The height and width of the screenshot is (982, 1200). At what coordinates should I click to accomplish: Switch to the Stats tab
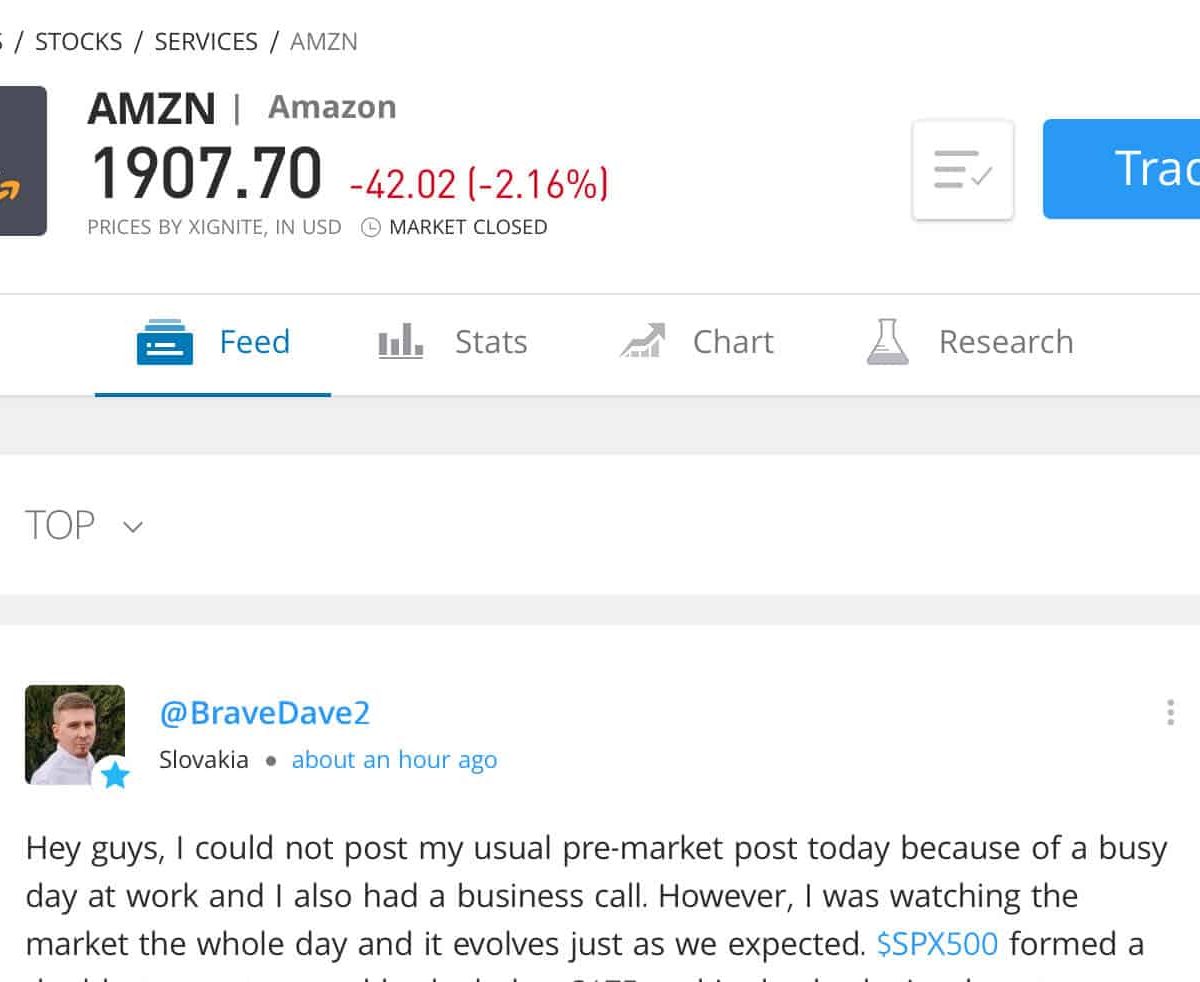(453, 342)
